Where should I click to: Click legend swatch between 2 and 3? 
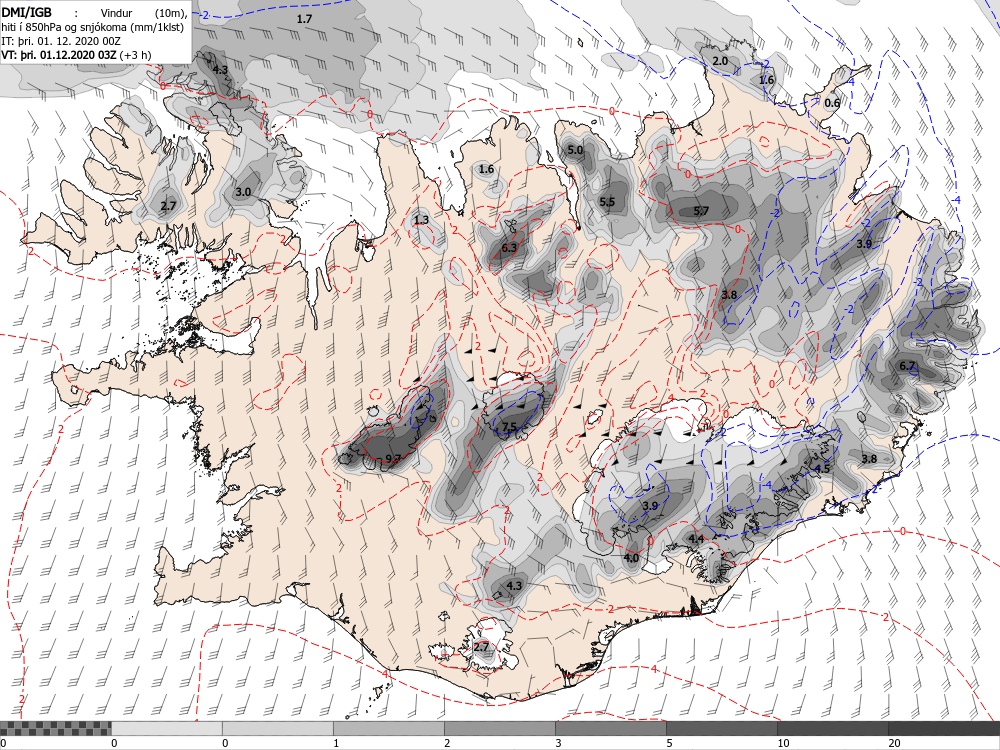(x=499, y=728)
